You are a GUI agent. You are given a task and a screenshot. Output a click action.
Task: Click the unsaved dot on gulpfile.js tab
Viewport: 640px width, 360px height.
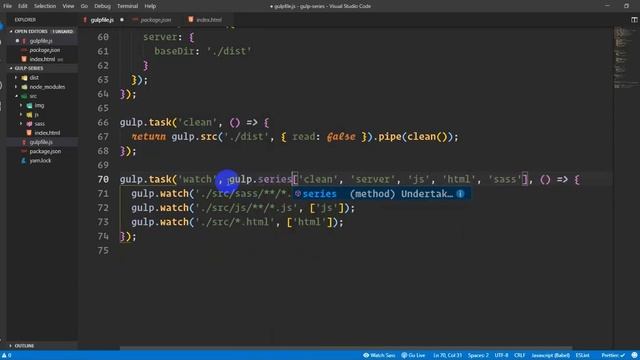pyautogui.click(x=122, y=20)
